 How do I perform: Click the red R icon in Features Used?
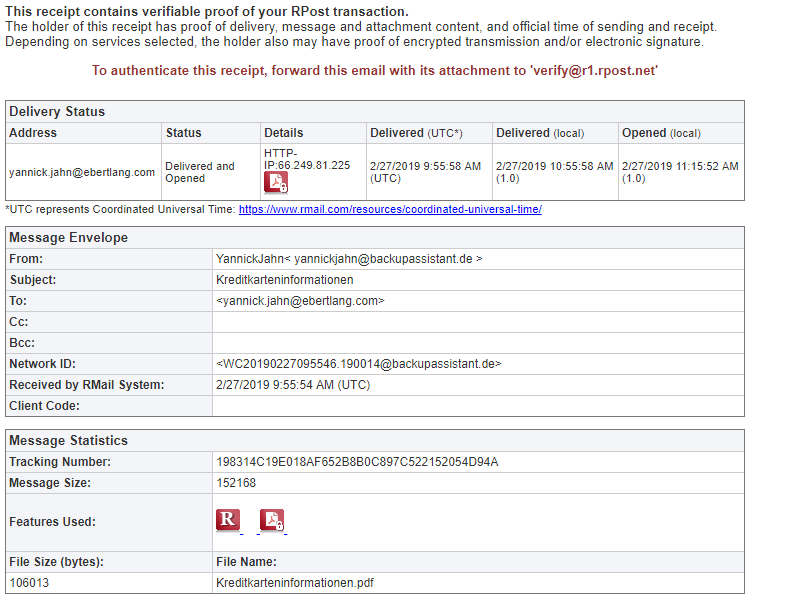click(x=228, y=520)
